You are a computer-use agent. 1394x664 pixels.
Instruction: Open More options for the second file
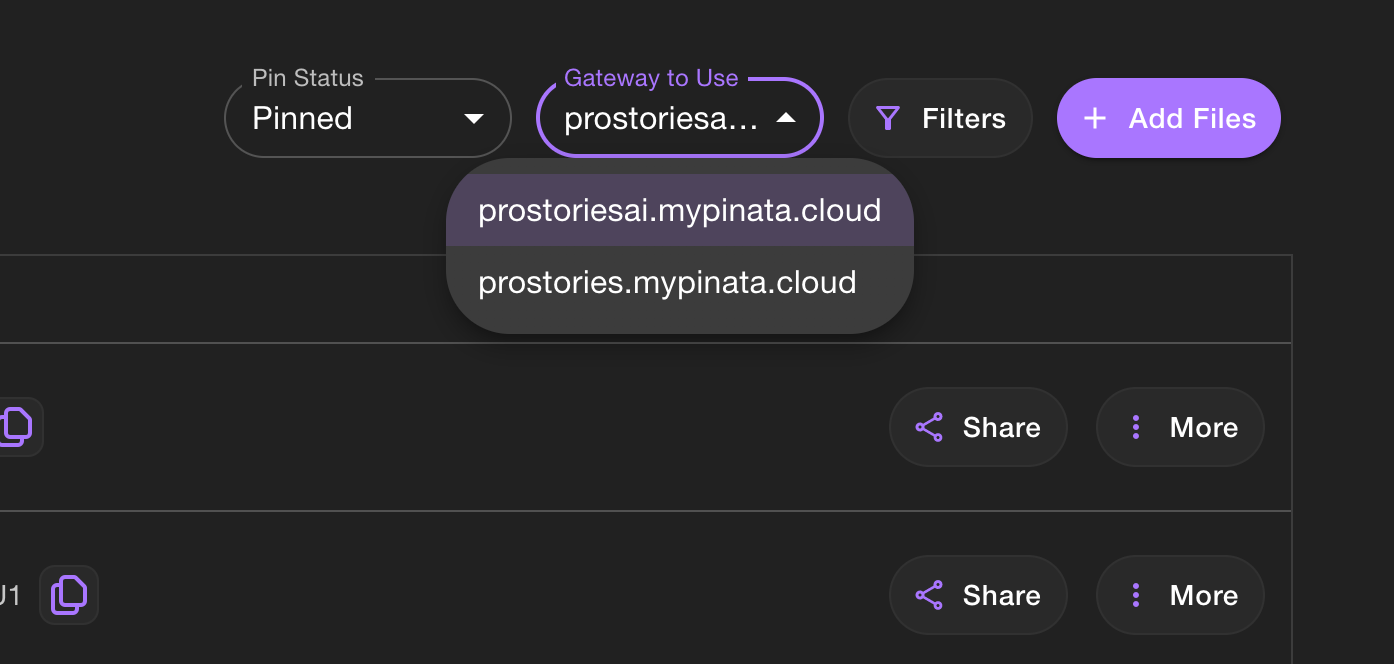coord(1180,595)
